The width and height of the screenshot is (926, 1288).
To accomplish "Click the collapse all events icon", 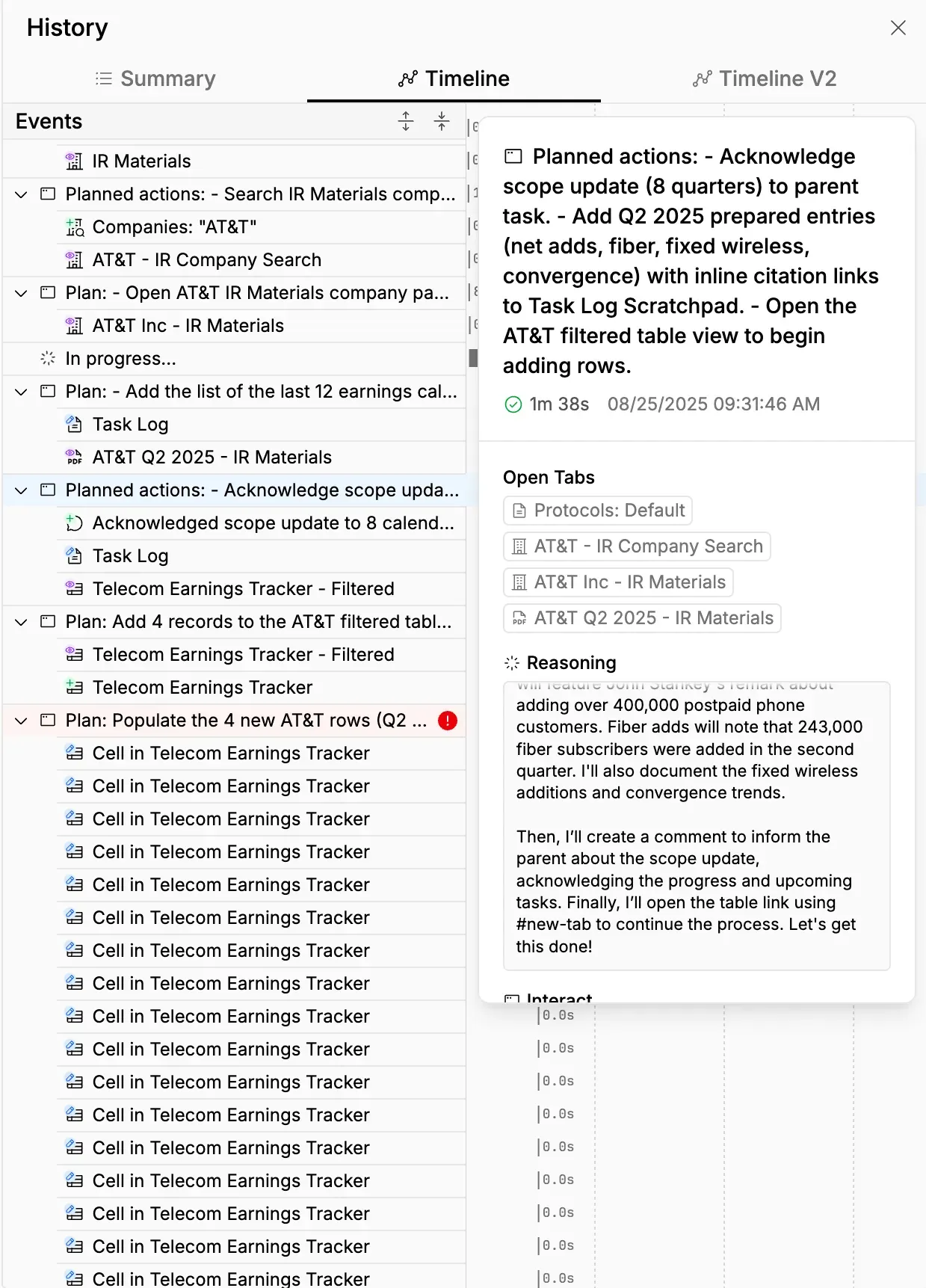I will (x=442, y=121).
